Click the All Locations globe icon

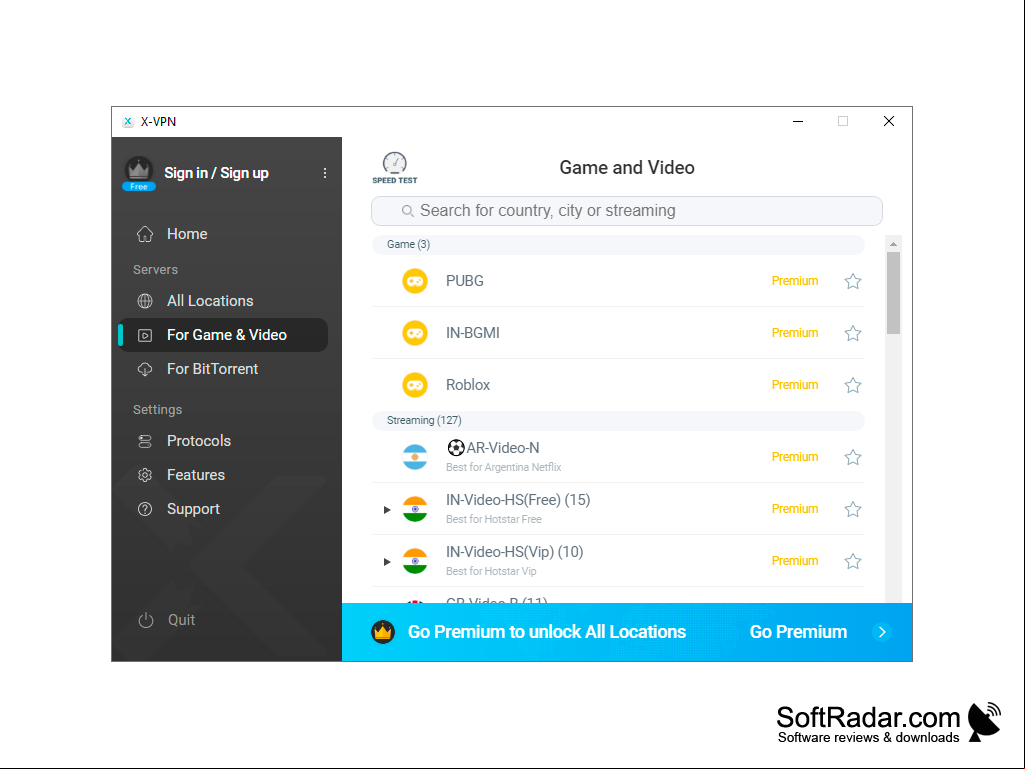[x=145, y=301]
